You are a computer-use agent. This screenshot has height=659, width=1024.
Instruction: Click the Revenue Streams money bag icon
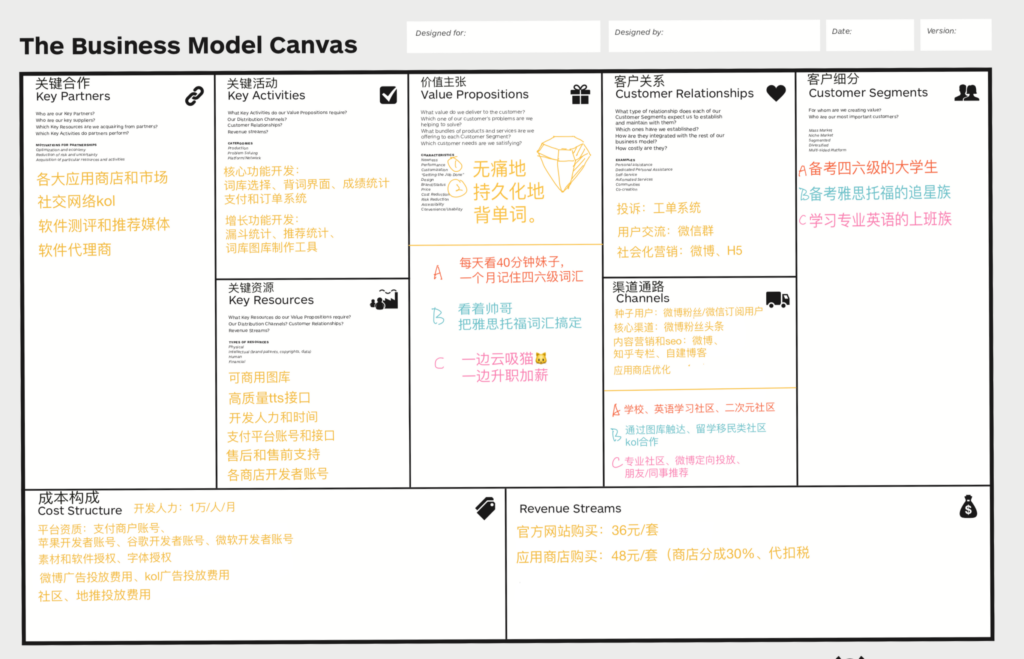967,507
